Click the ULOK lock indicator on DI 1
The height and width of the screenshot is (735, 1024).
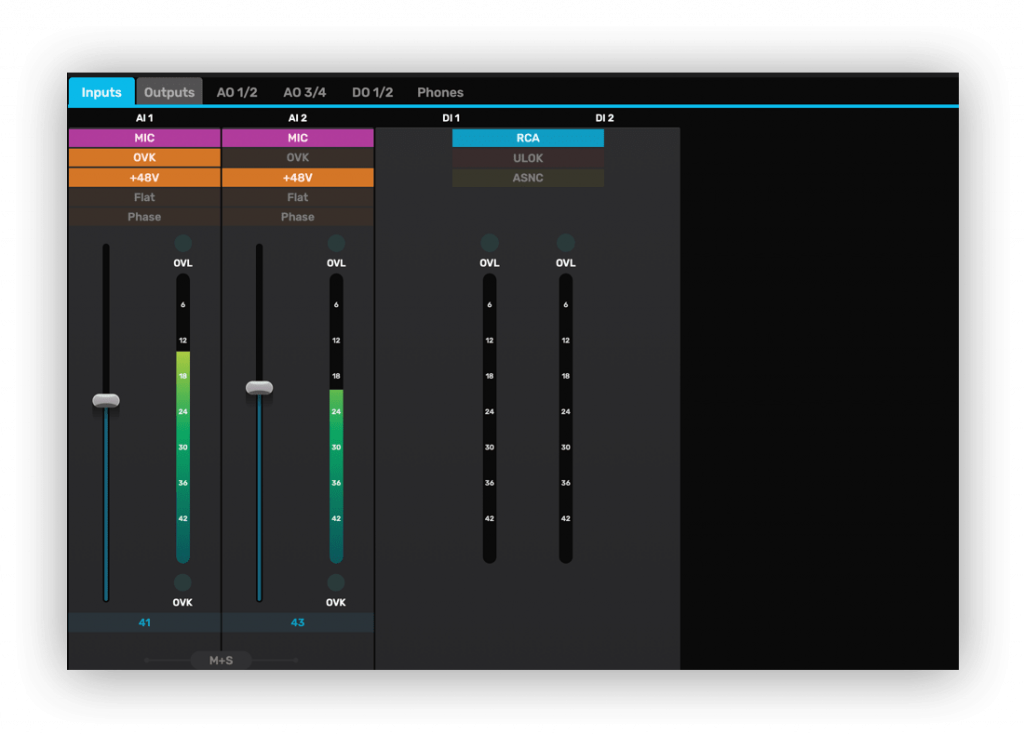(528, 158)
